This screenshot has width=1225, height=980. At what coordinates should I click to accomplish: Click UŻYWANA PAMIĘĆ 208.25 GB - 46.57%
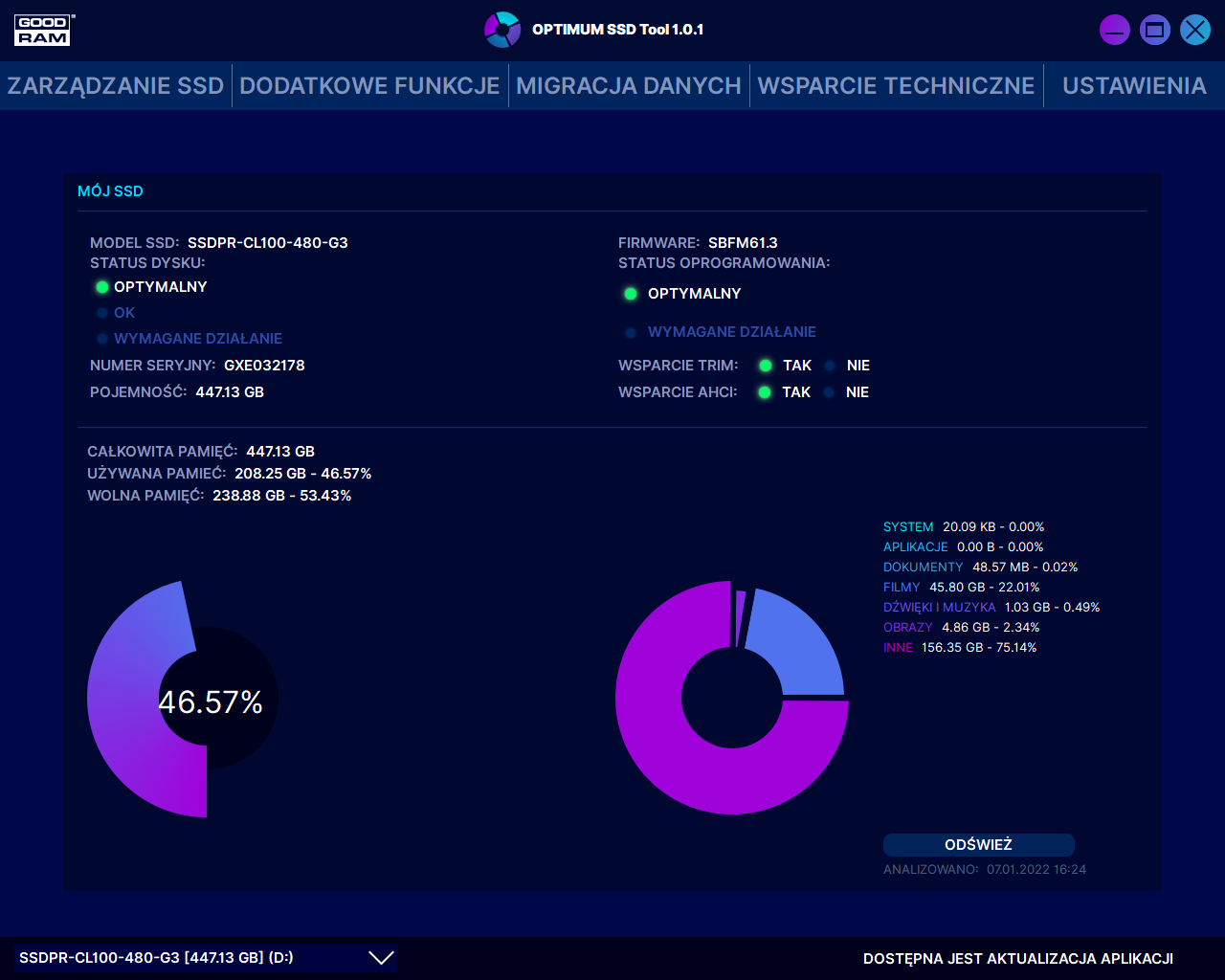(x=303, y=474)
